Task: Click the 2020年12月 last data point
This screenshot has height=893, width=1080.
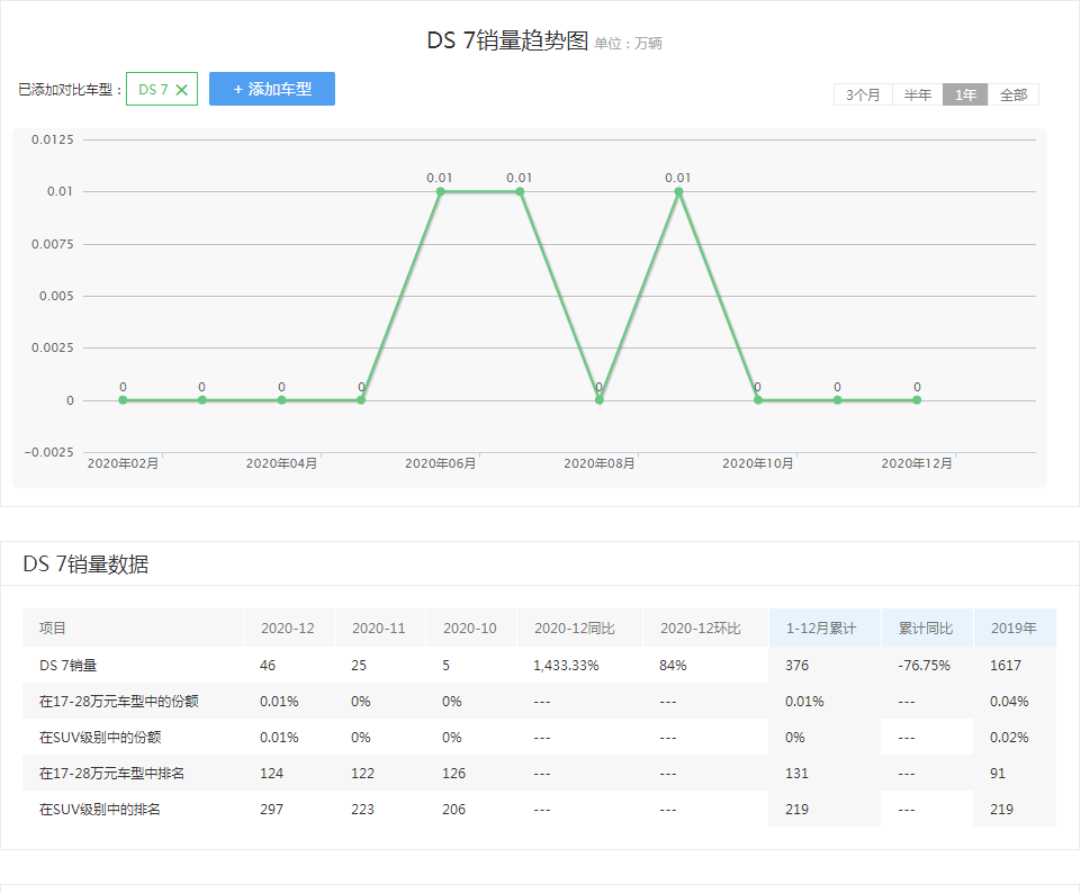Action: tap(917, 400)
